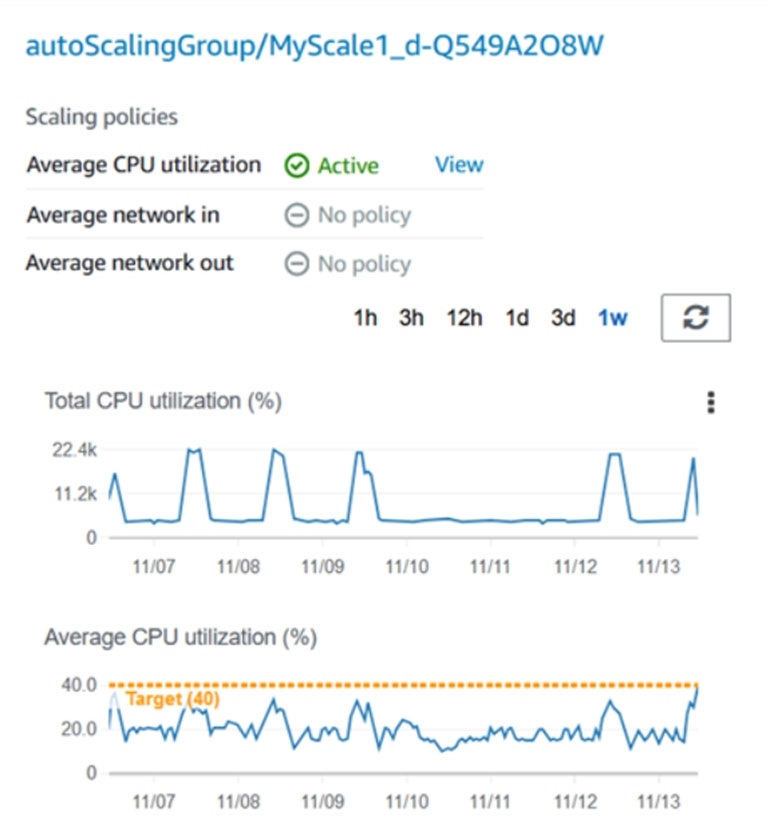Click the 11/09 marker on Total CPU chart
The image size is (770, 839).
click(x=323, y=566)
